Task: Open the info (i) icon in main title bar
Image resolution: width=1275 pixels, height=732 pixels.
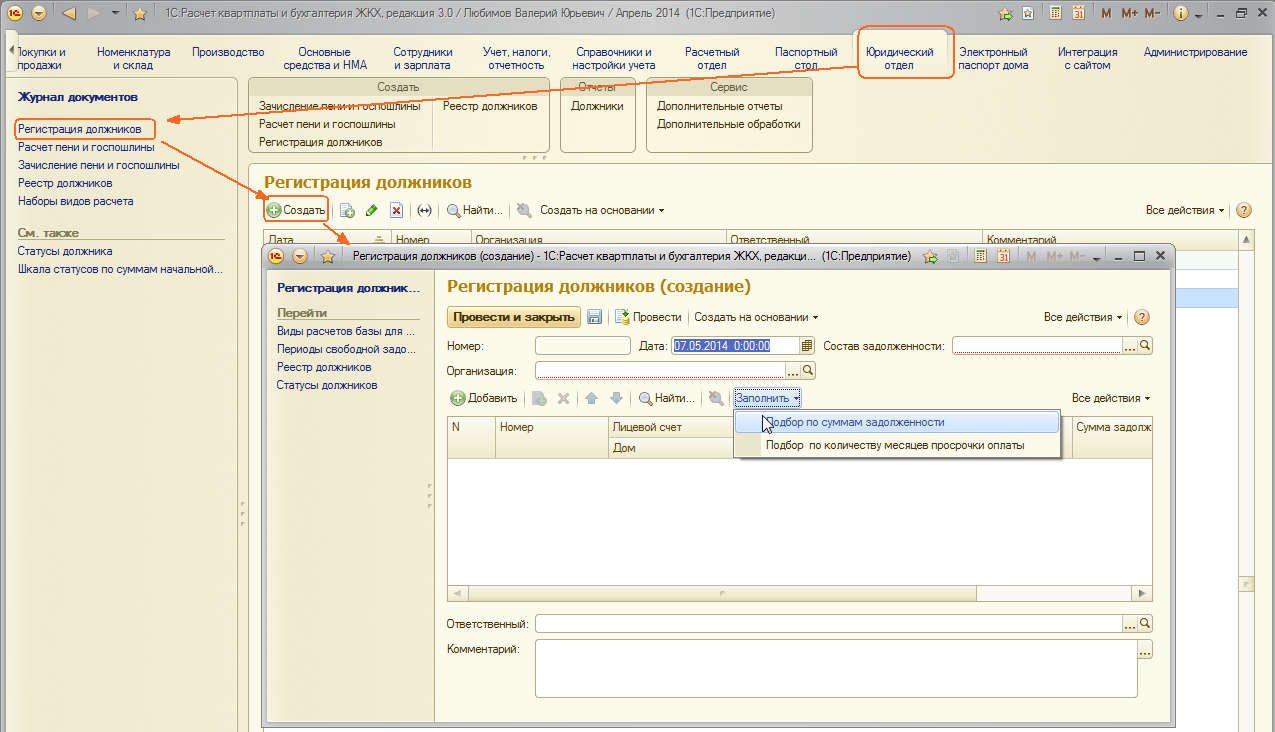Action: click(x=1181, y=14)
